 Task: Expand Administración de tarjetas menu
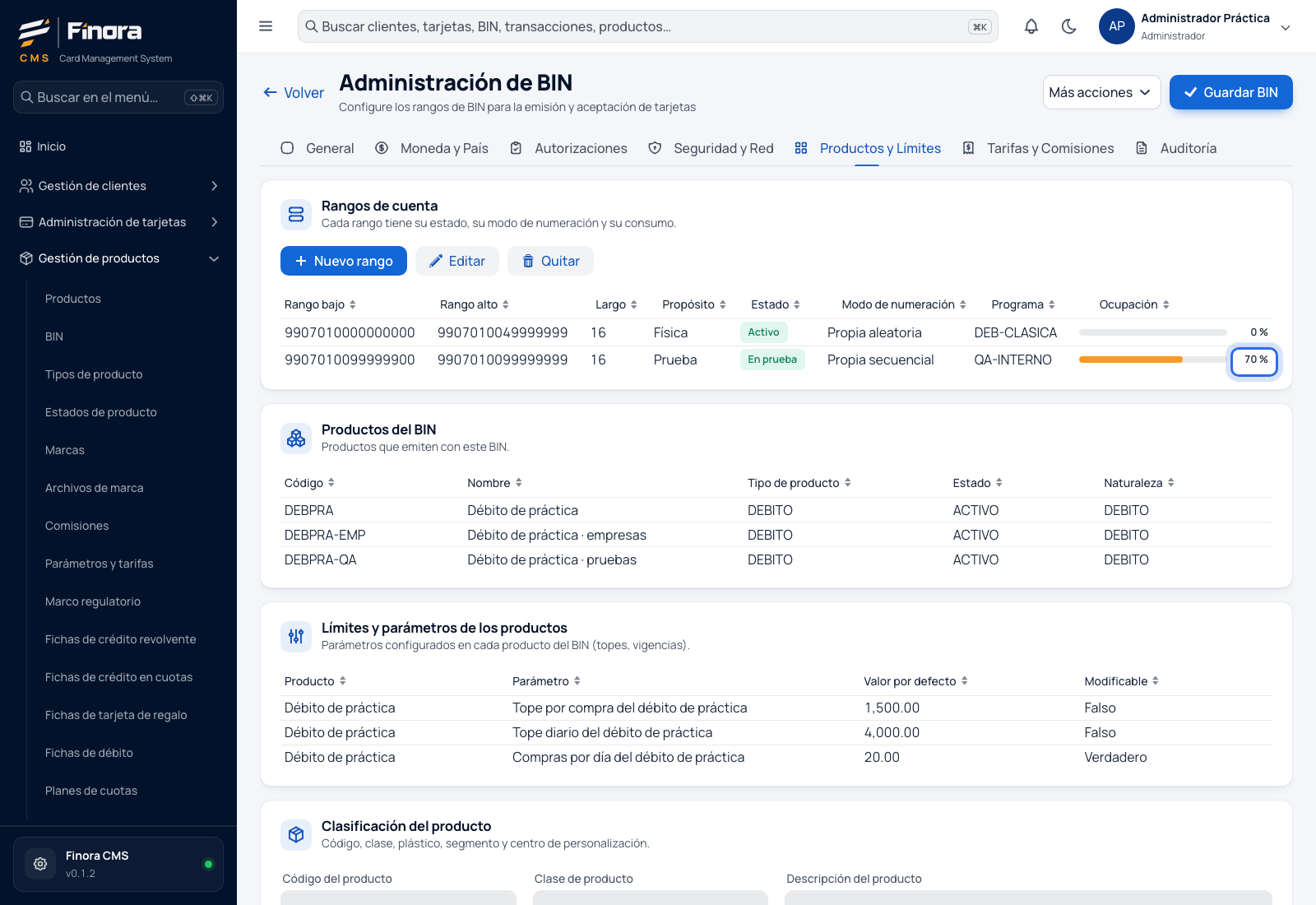coord(118,222)
